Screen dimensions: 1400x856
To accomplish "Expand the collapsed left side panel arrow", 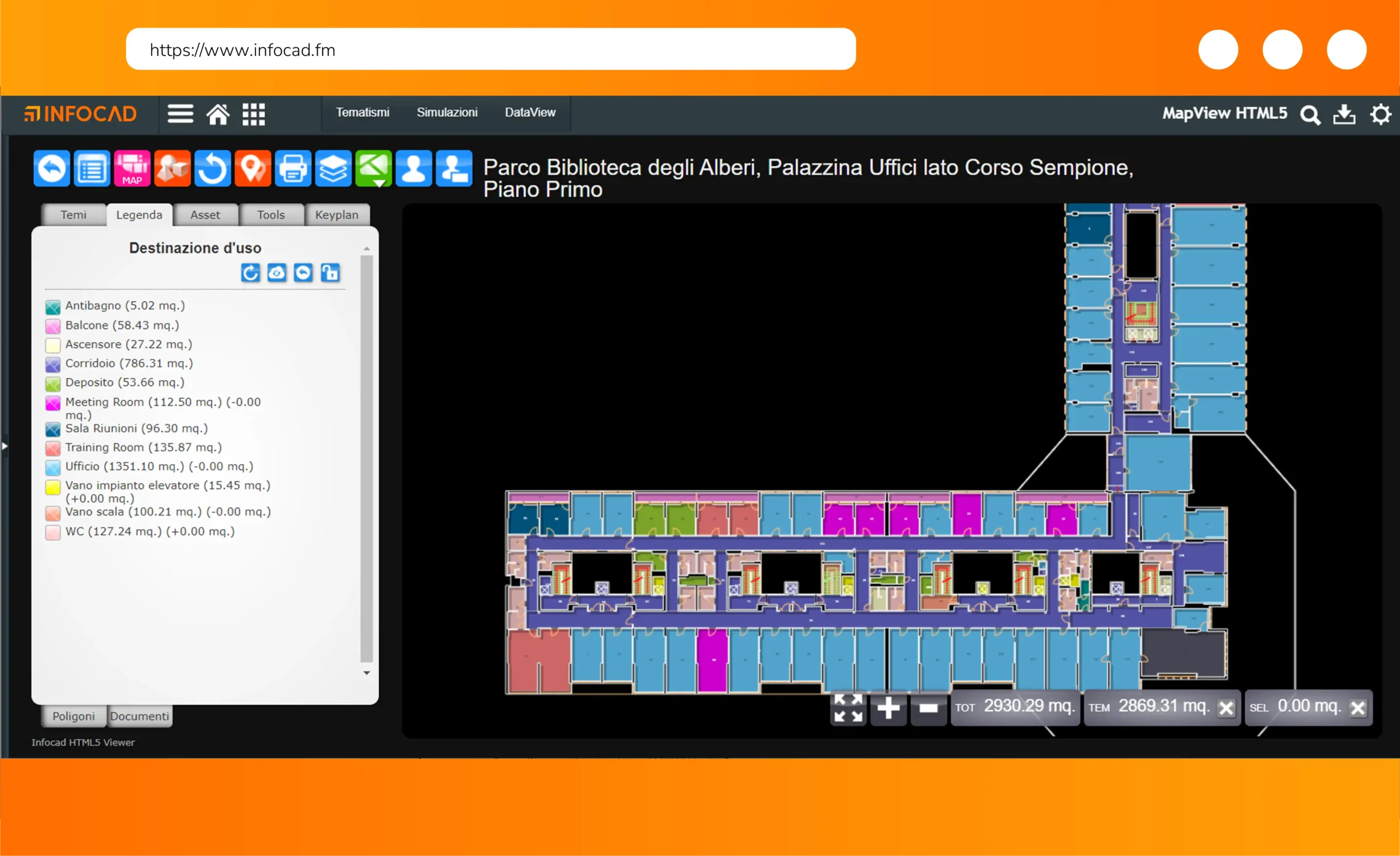I will click(4, 447).
